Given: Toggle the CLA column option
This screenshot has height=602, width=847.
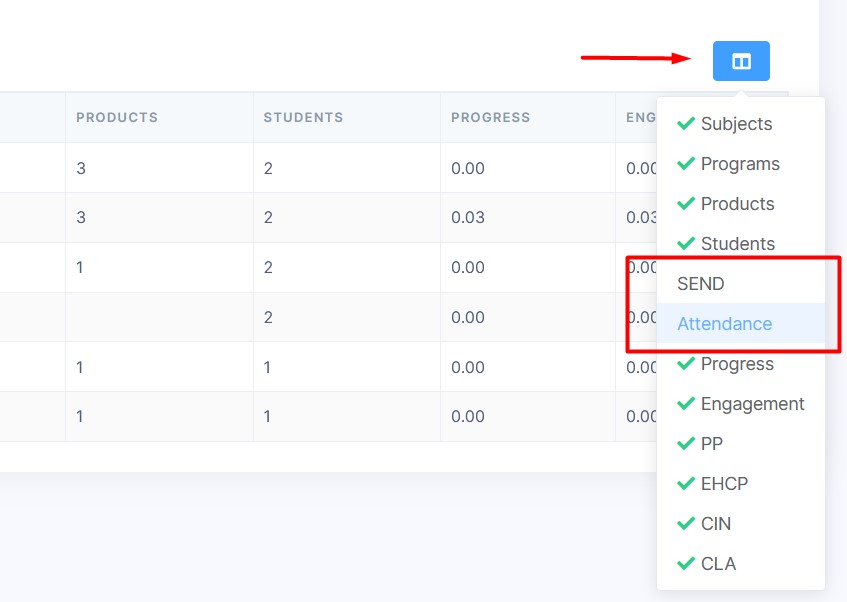Looking at the screenshot, I should click(718, 564).
